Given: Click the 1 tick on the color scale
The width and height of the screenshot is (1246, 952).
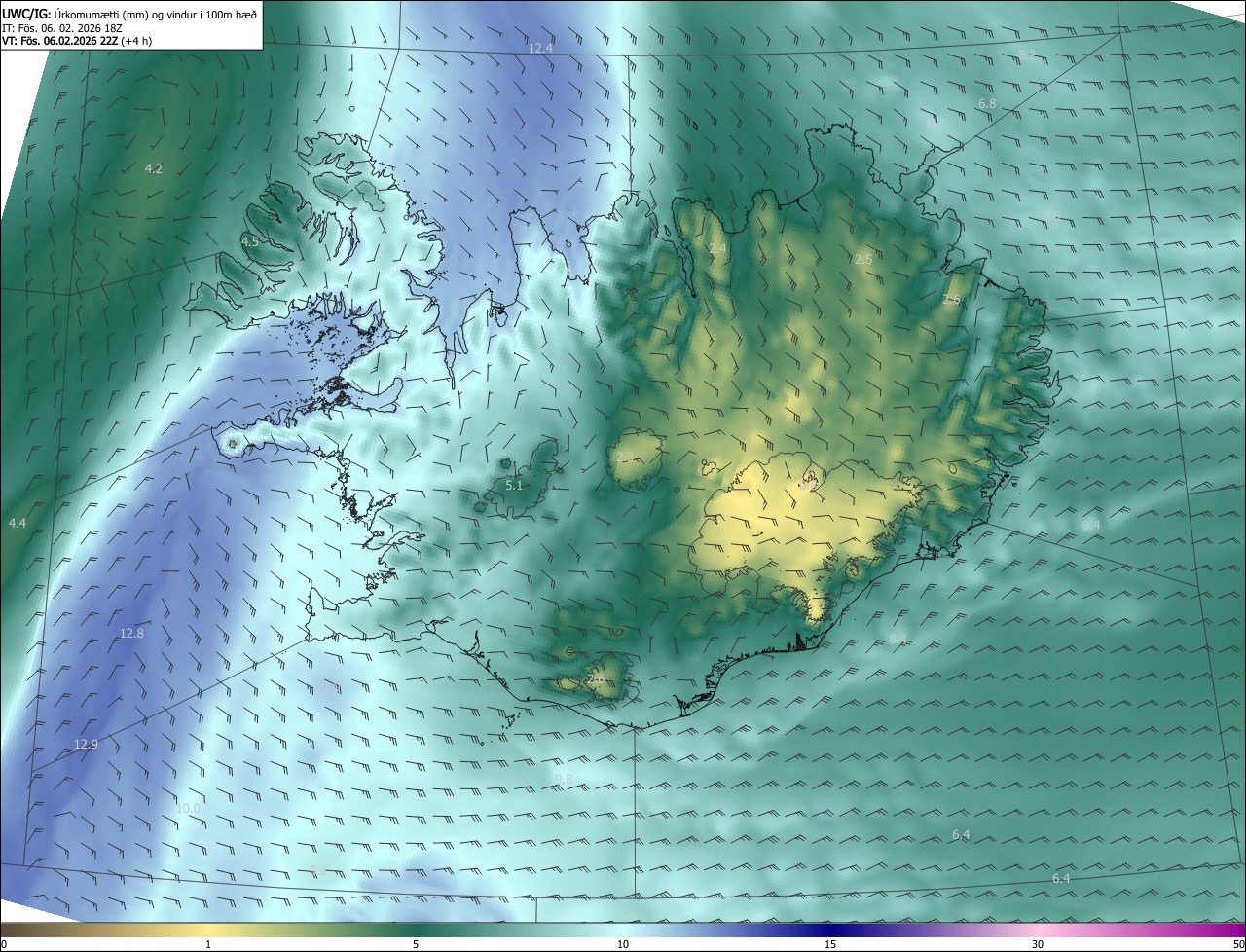Looking at the screenshot, I should tap(208, 944).
